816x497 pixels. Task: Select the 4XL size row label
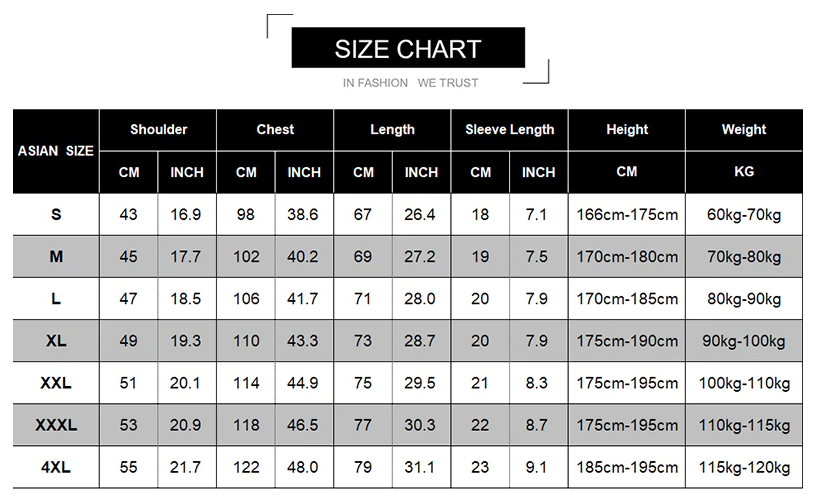pyautogui.click(x=56, y=467)
